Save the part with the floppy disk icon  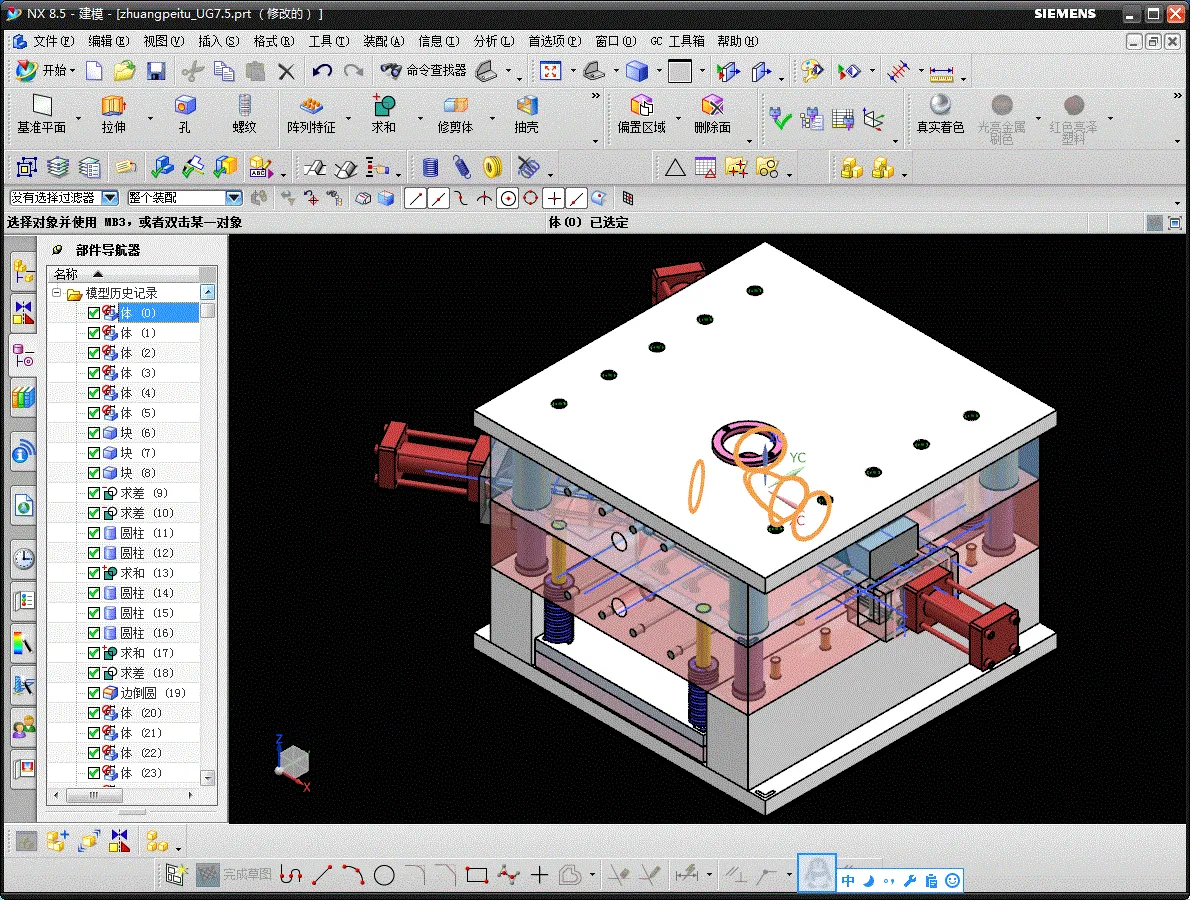[156, 71]
